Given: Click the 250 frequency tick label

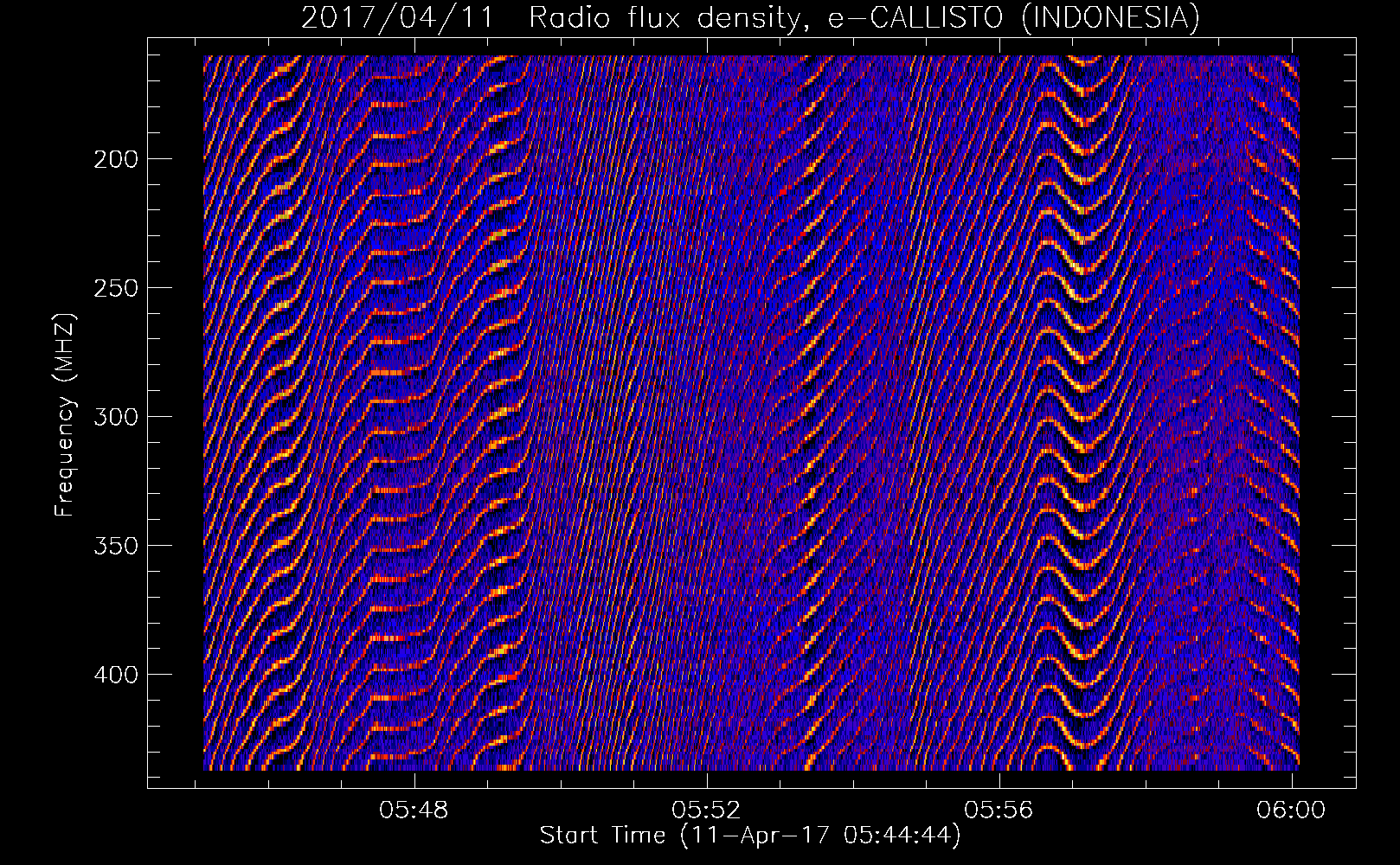Looking at the screenshot, I should [115, 288].
